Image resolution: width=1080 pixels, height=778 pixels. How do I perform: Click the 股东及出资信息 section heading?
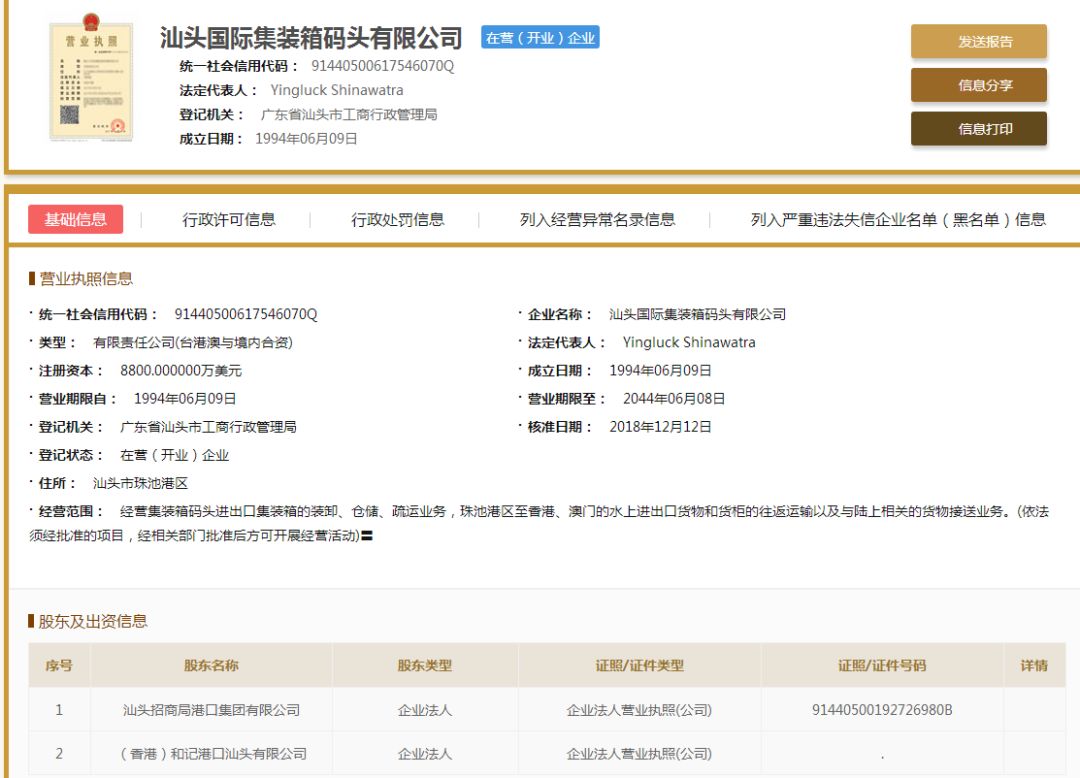point(93,622)
